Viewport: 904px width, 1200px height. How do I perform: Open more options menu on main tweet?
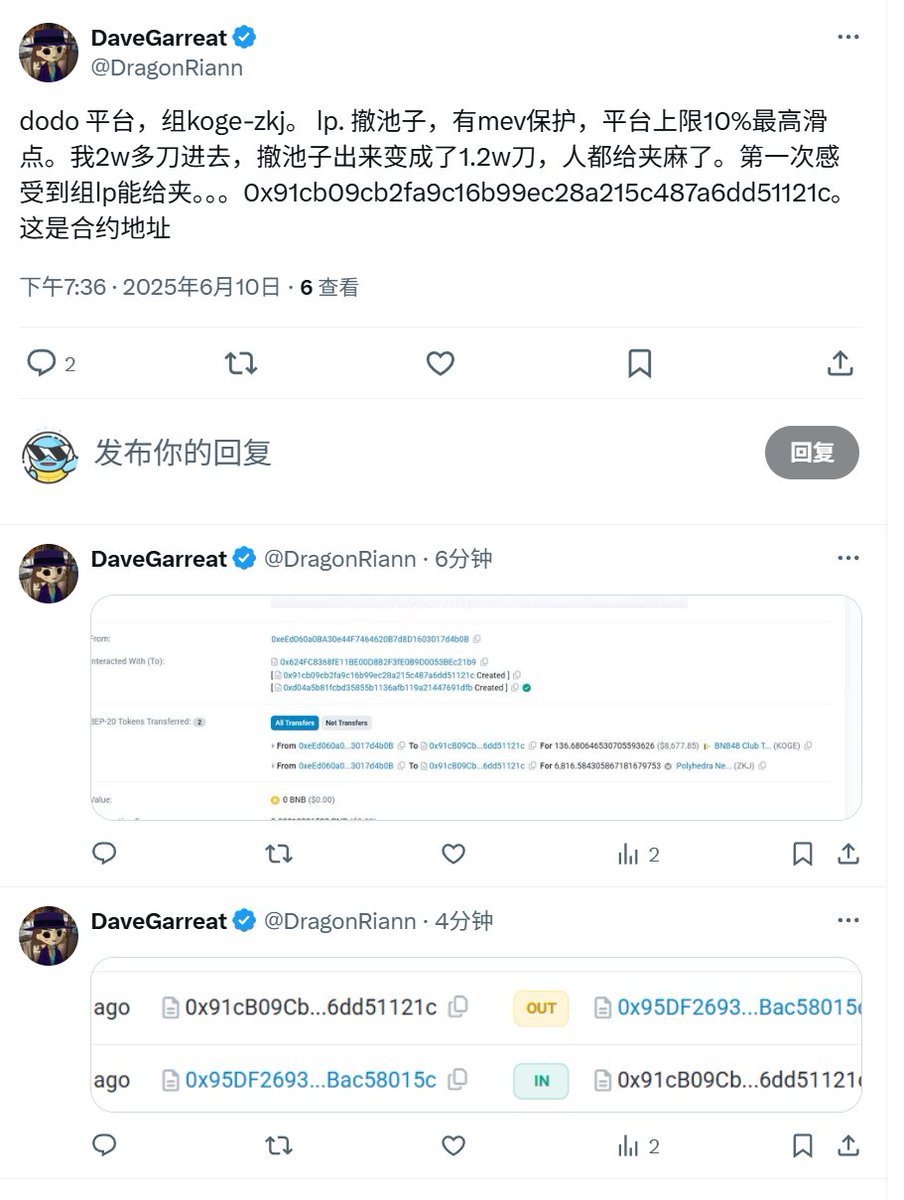pos(847,37)
